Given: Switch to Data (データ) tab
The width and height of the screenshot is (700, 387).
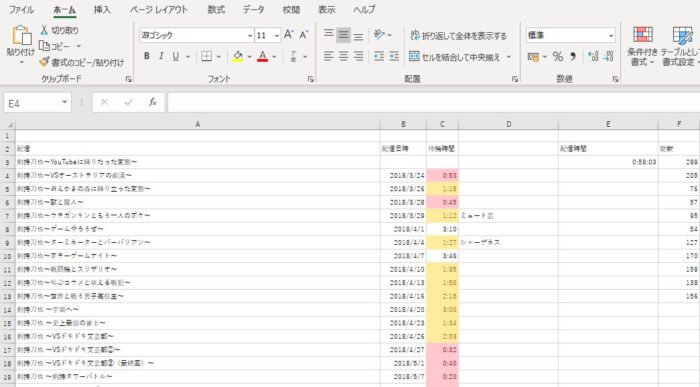Looking at the screenshot, I should 253,9.
